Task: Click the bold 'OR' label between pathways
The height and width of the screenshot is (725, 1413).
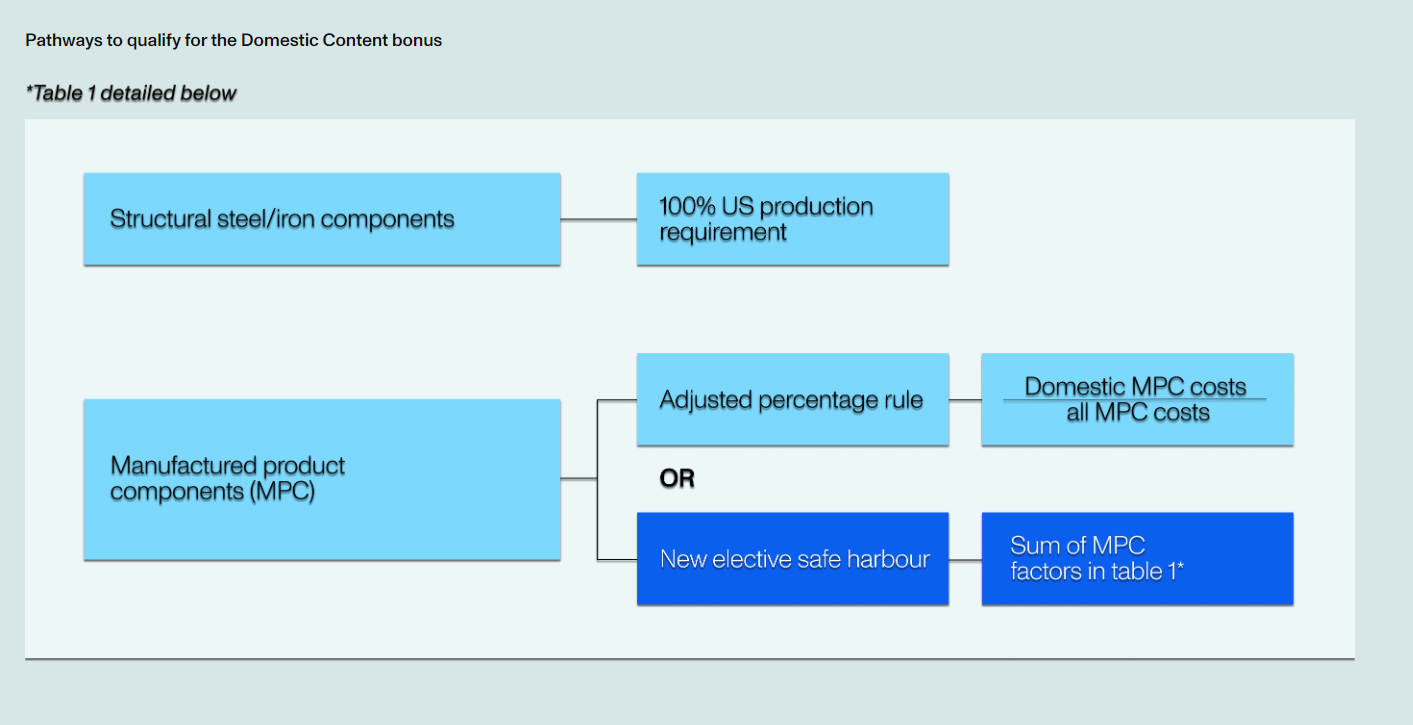Action: [x=677, y=480]
